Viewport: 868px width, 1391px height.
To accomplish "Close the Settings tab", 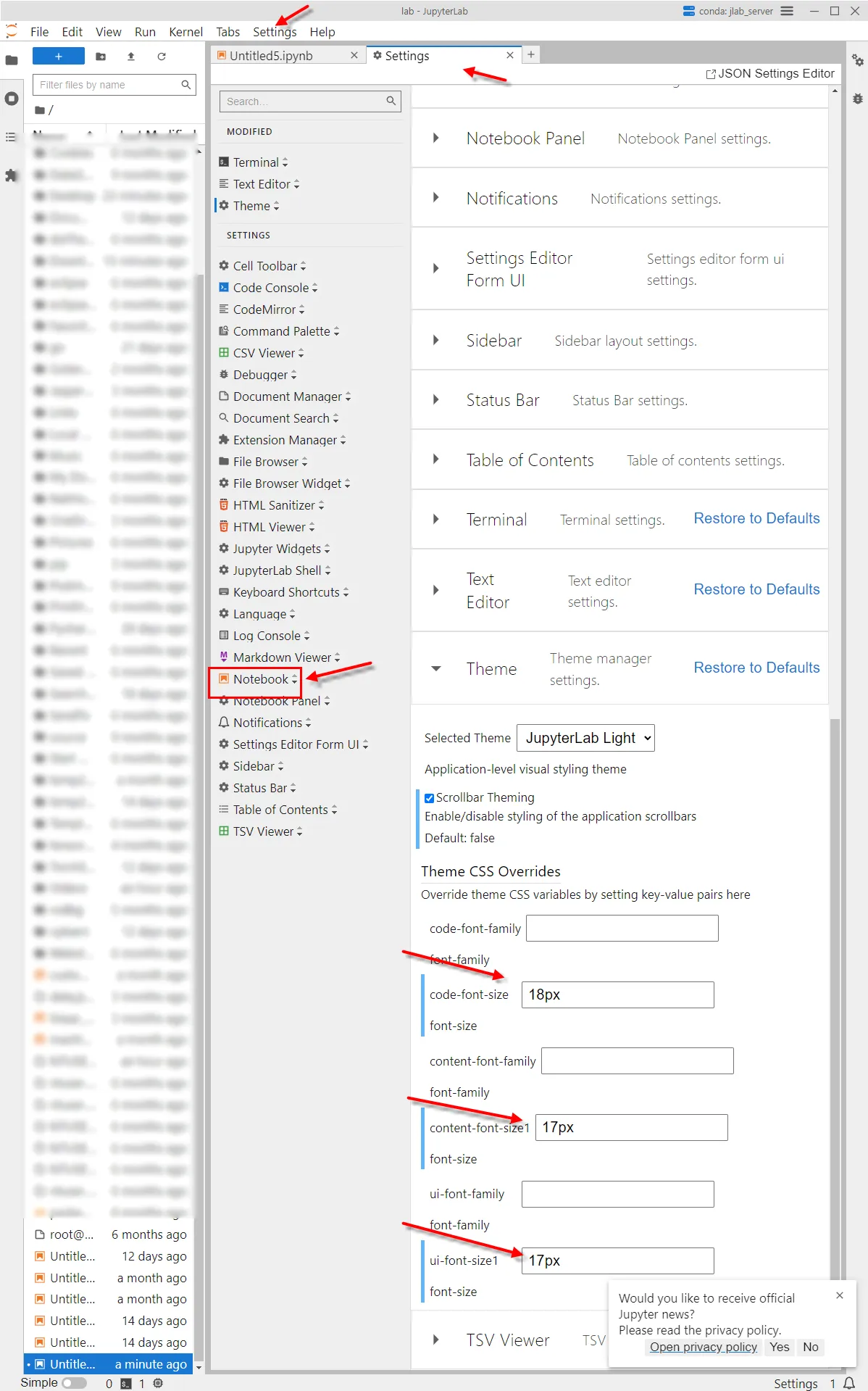I will click(510, 56).
